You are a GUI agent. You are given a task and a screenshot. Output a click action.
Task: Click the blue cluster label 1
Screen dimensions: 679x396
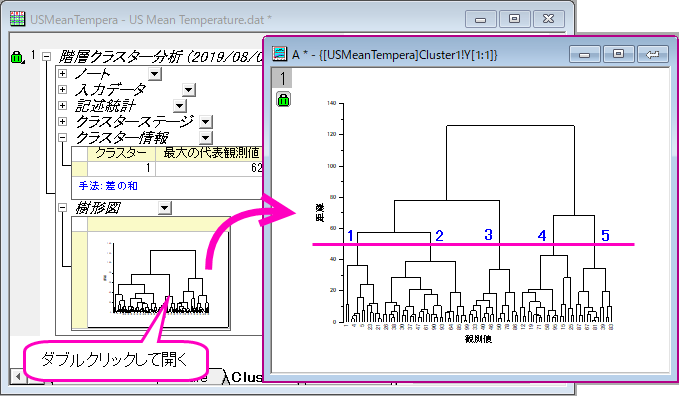(x=350, y=236)
